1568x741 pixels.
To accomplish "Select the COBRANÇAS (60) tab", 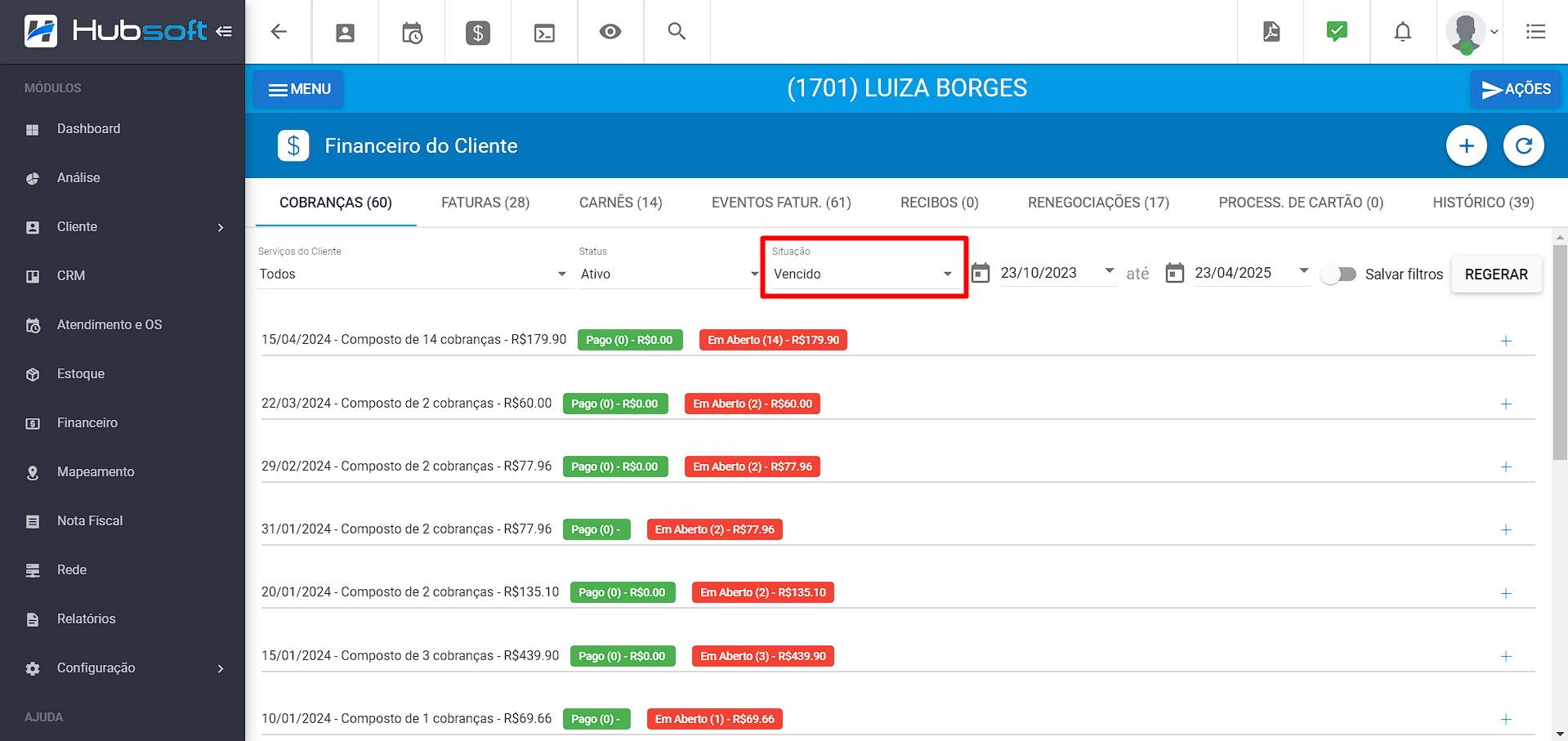I will pyautogui.click(x=336, y=203).
